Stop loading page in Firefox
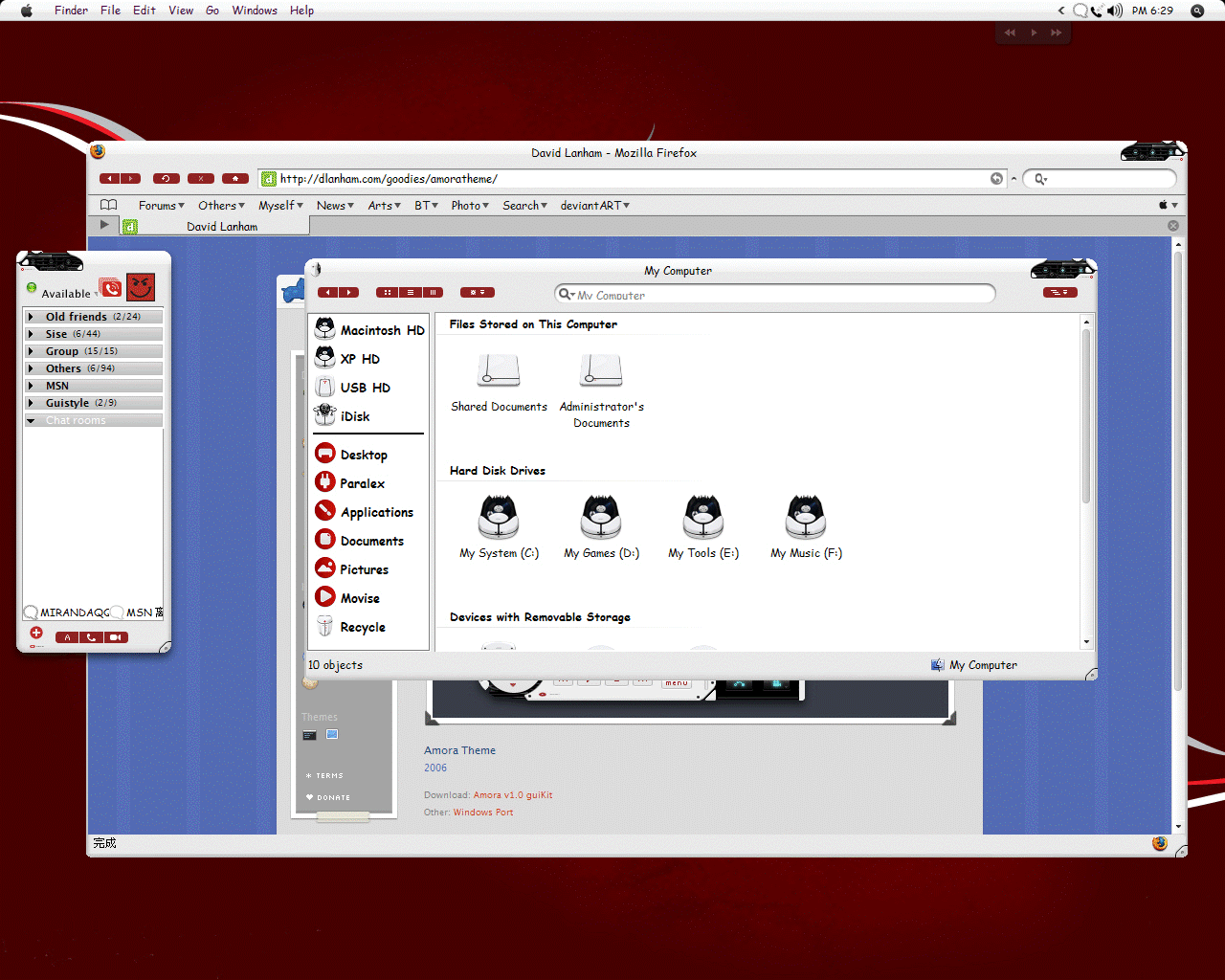The image size is (1225, 980). click(x=201, y=178)
